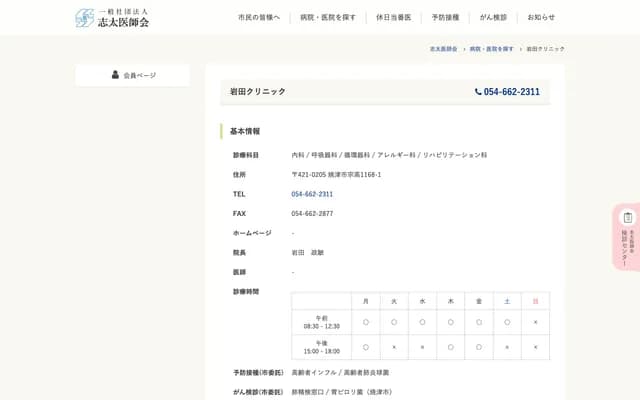Select 高齢者インフル / 高齢者肺炎球菌 text

pyautogui.click(x=340, y=373)
